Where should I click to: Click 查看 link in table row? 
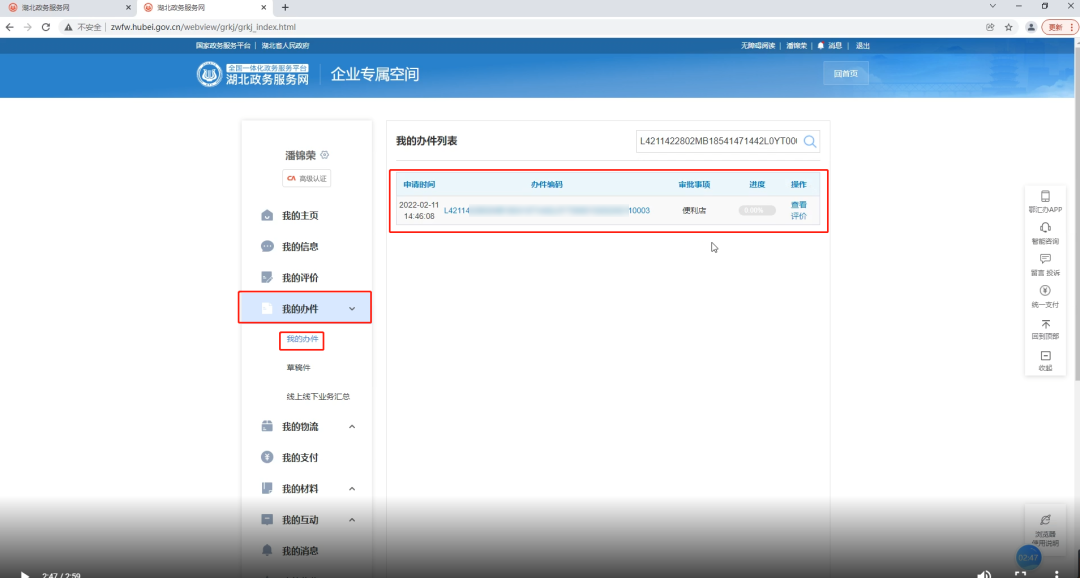798,205
